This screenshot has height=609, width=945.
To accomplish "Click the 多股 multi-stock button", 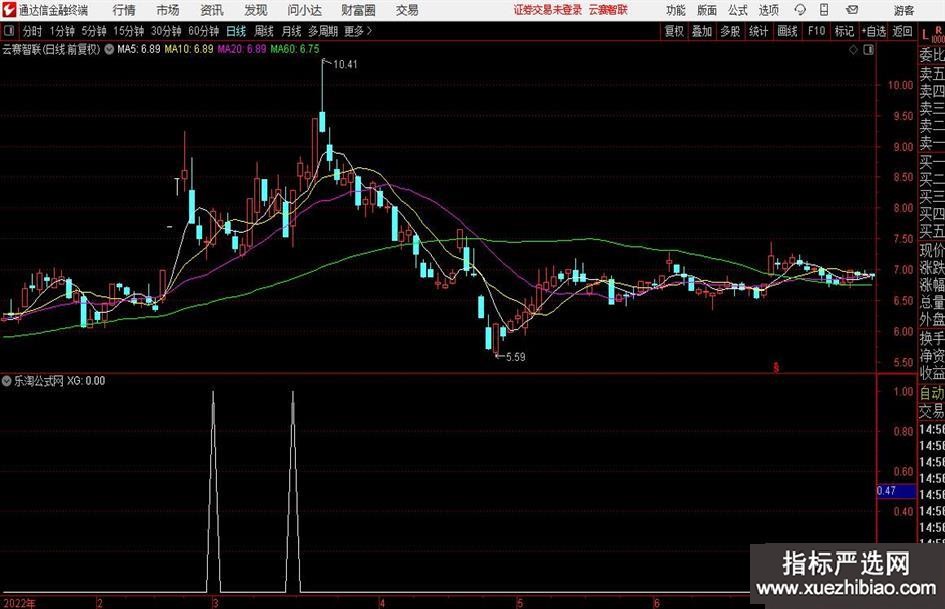I will 730,31.
